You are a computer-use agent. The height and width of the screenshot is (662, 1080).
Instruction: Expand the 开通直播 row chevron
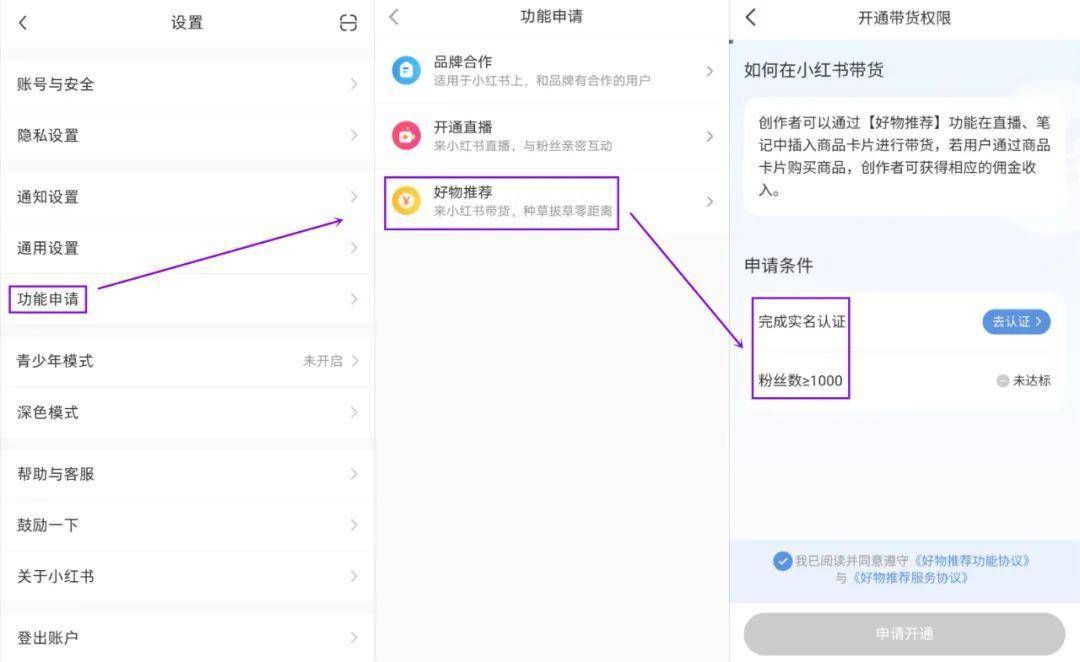[x=709, y=136]
